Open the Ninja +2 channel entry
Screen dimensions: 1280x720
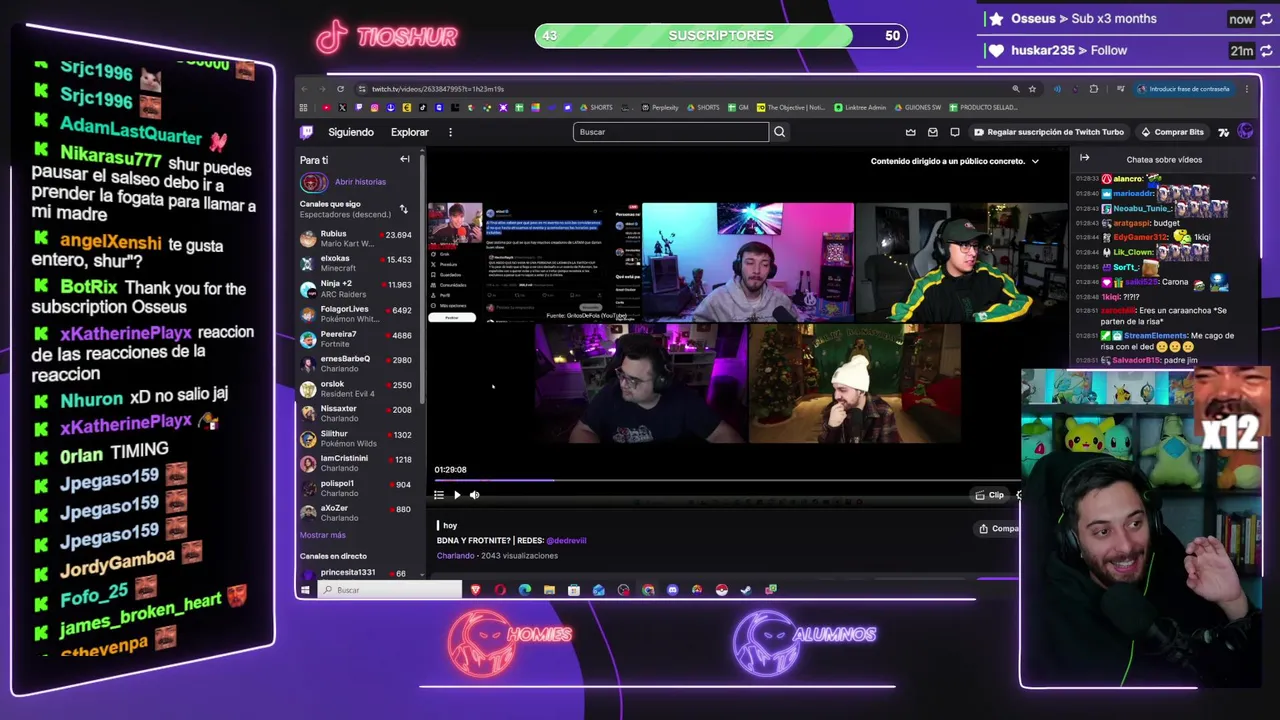pos(356,289)
